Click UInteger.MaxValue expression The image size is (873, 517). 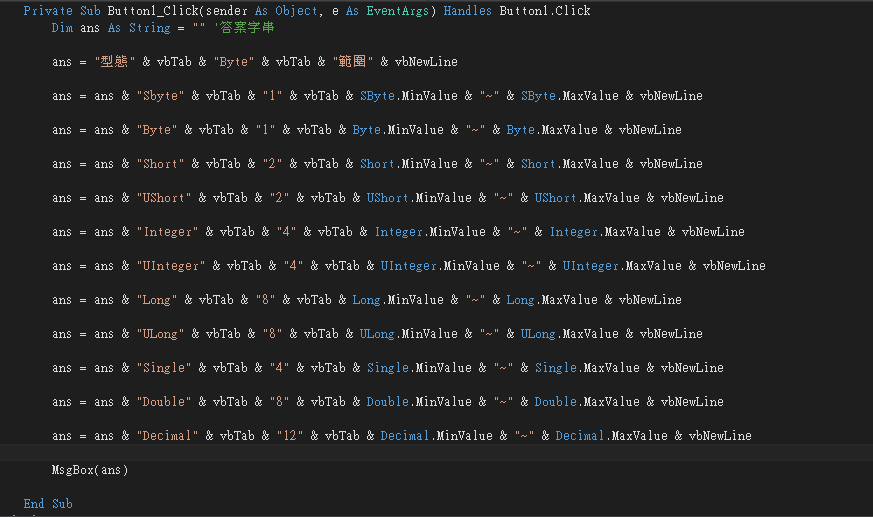pos(622,265)
